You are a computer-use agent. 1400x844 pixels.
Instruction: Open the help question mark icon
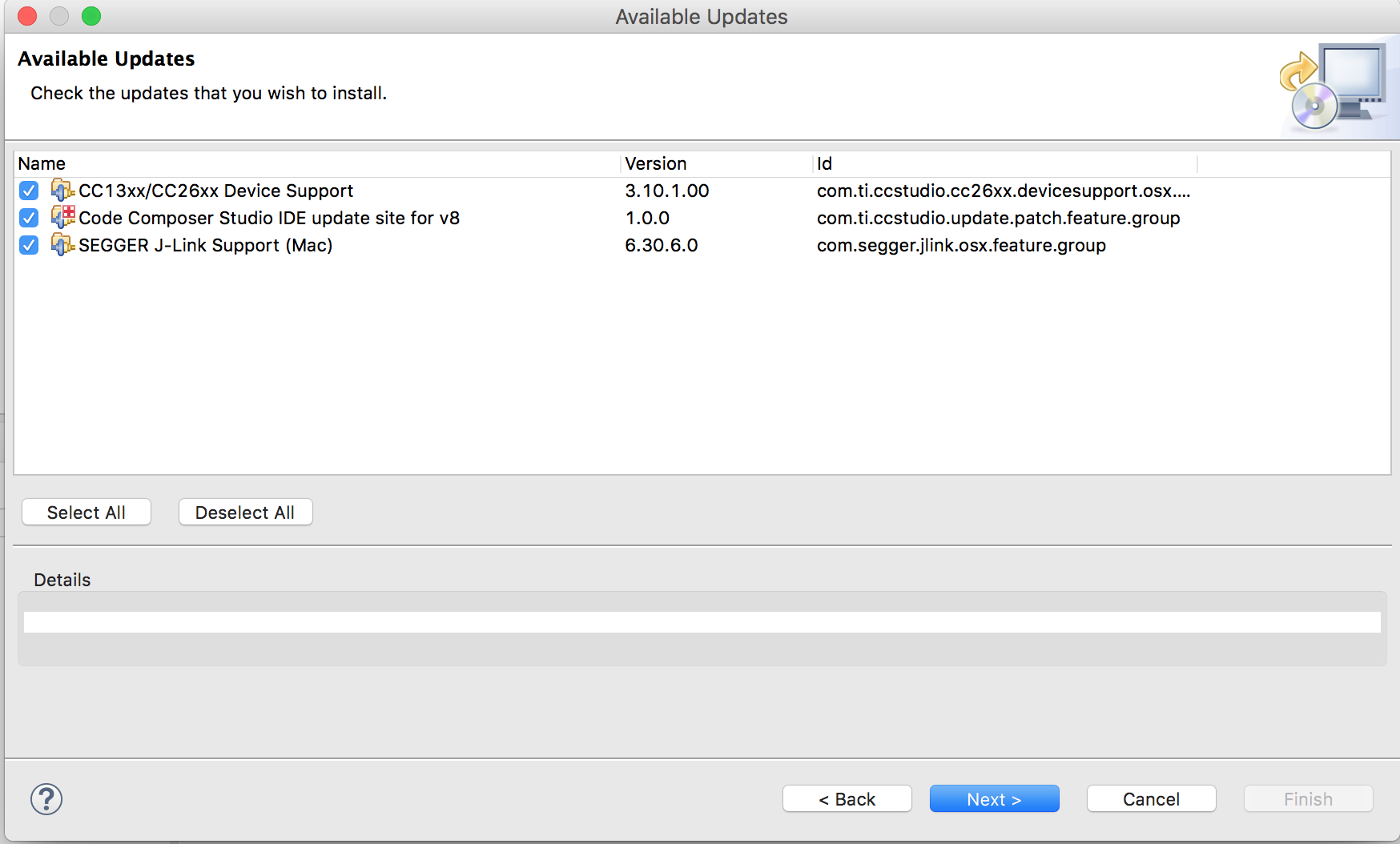click(46, 799)
